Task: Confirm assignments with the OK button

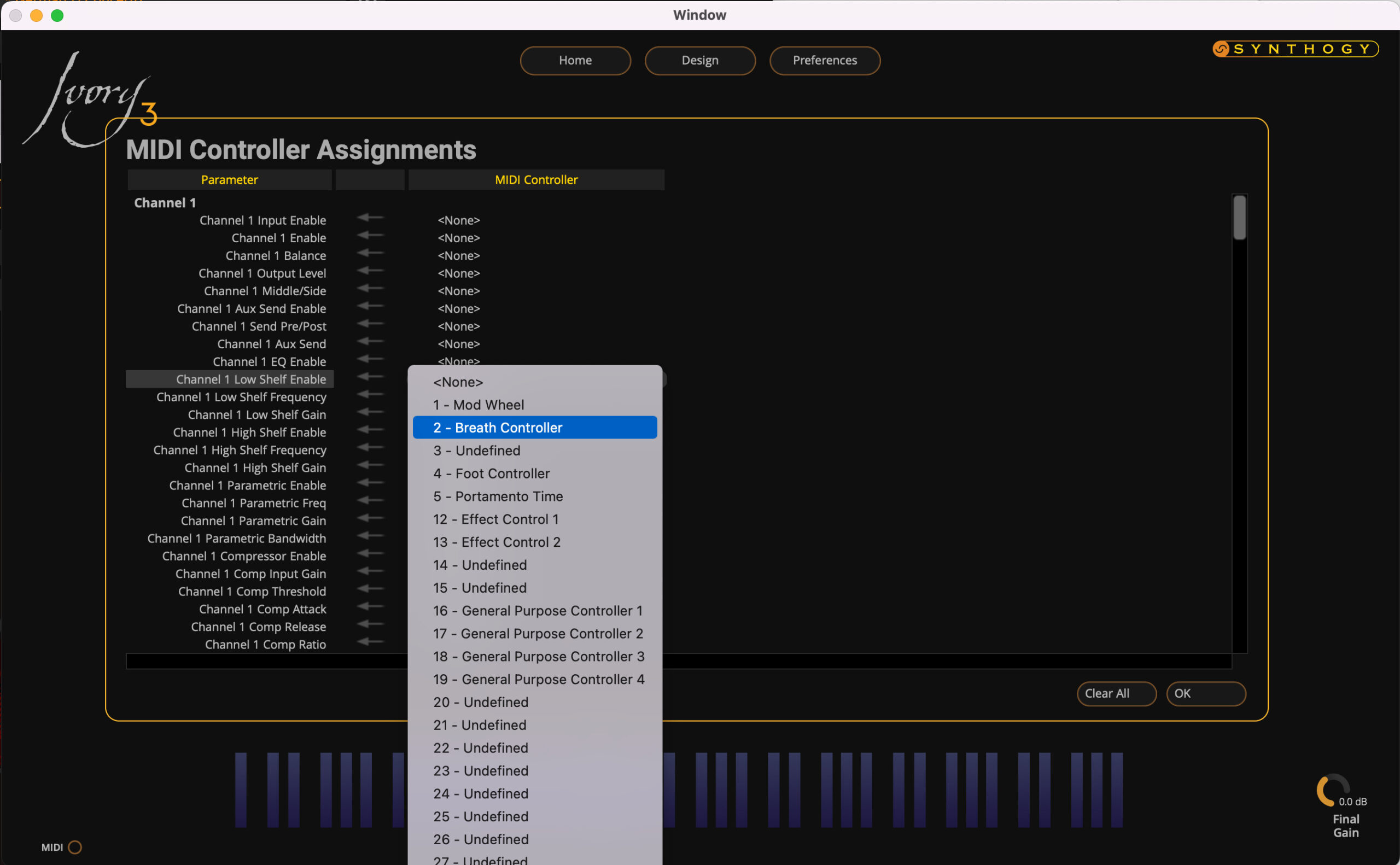Action: pos(1205,694)
